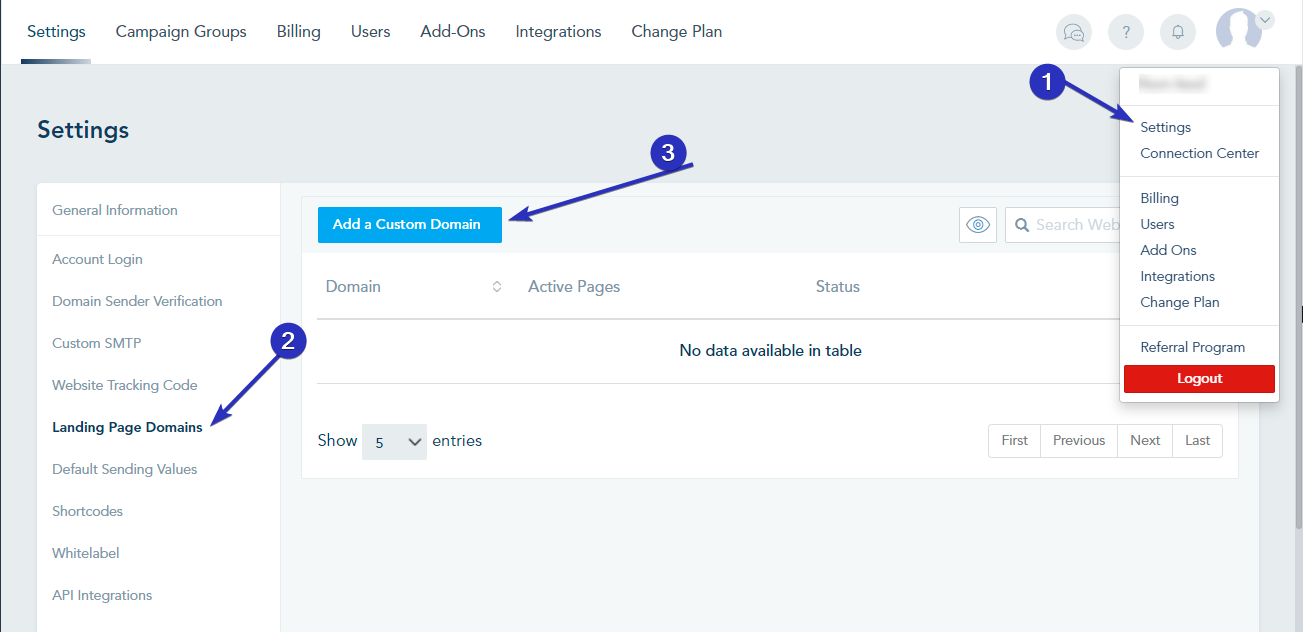
Task: Go to the Last page of entries
Action: (x=1197, y=440)
